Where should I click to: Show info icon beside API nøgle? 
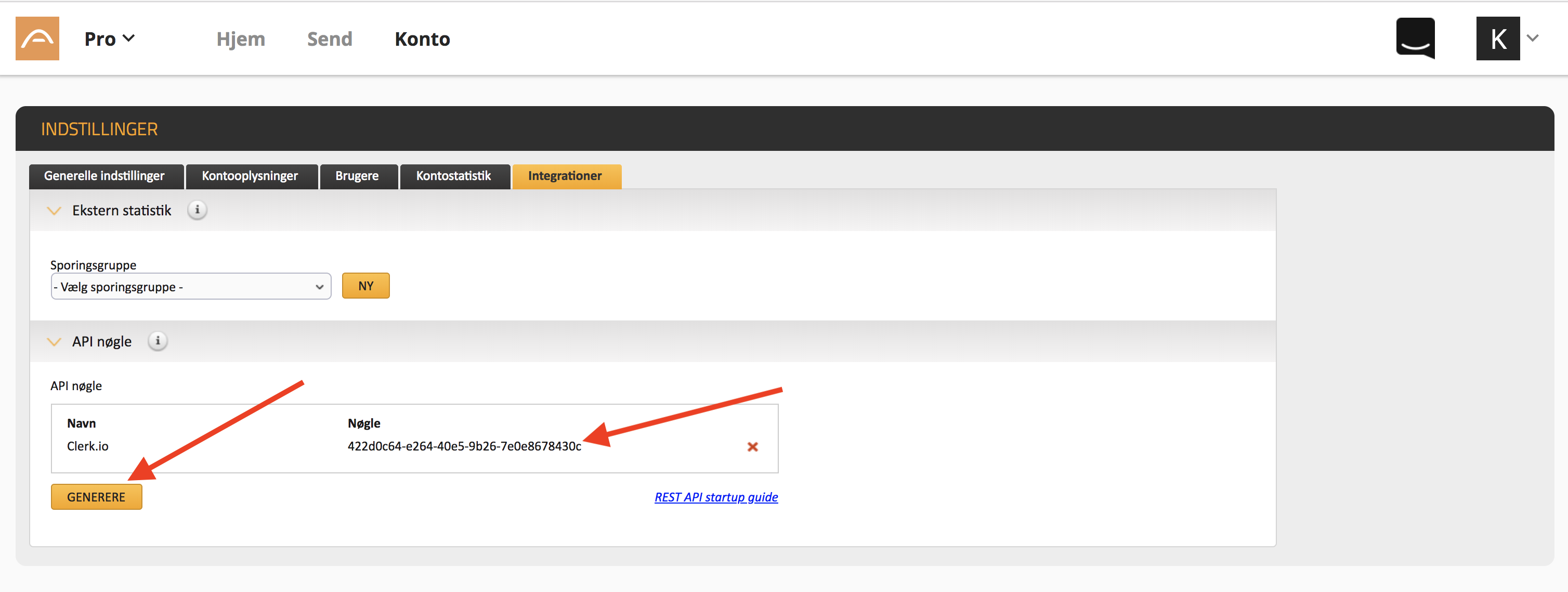(158, 341)
